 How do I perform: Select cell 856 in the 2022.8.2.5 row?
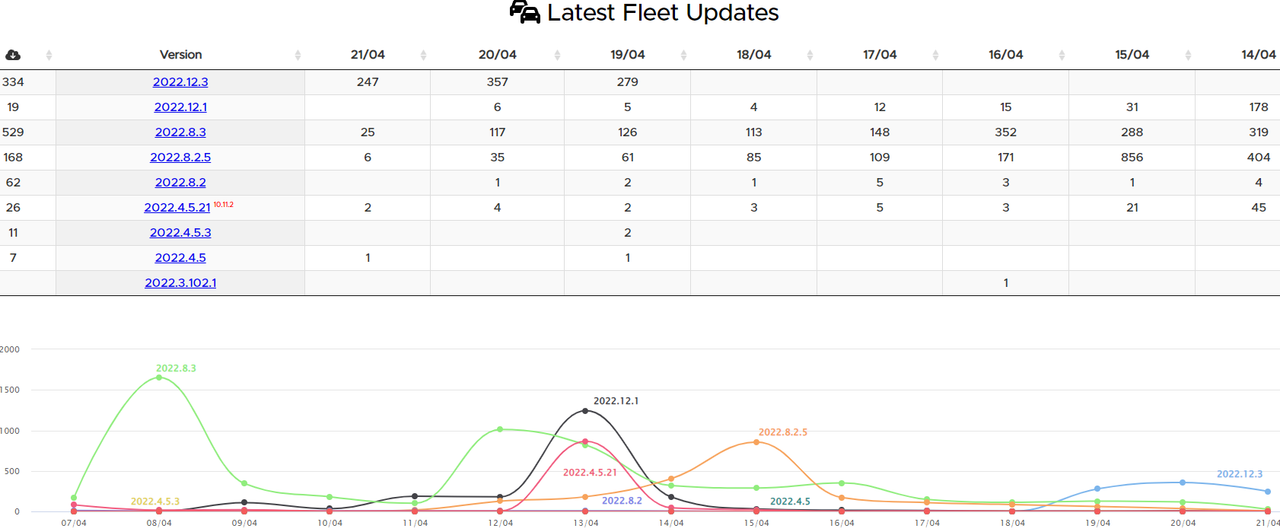tap(1132, 157)
